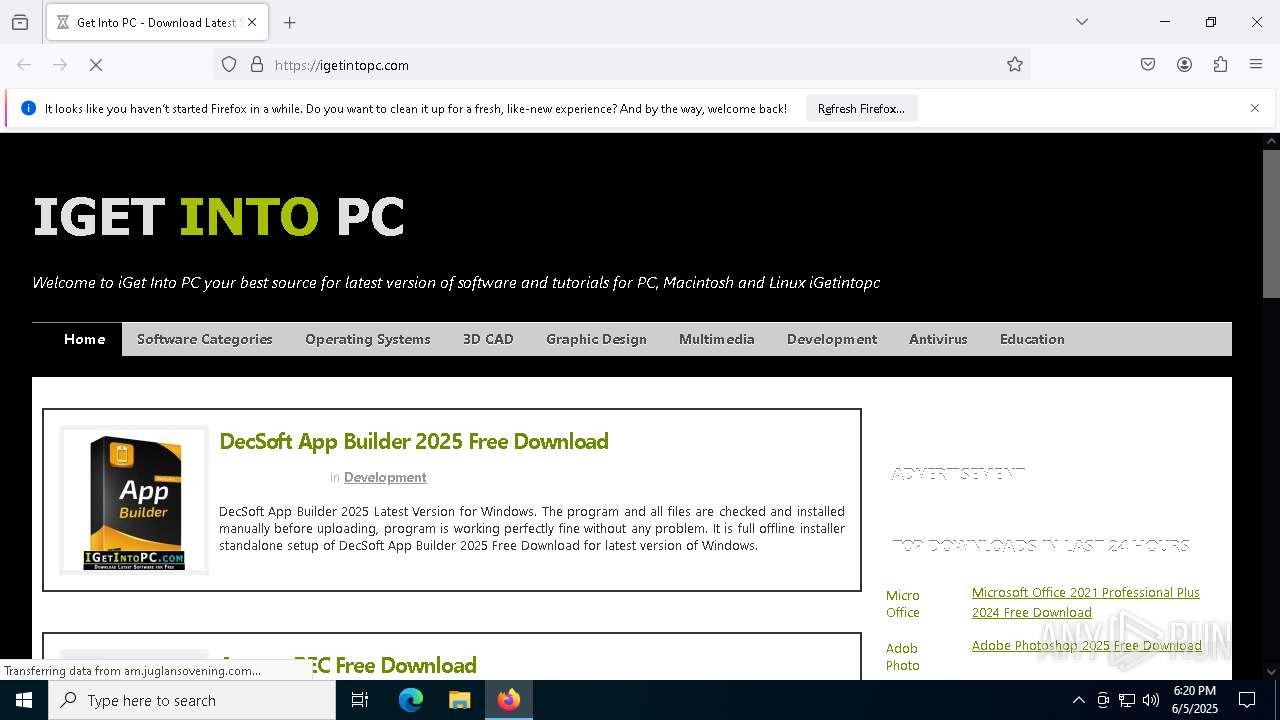Open the network tray icon

pos(1127,700)
